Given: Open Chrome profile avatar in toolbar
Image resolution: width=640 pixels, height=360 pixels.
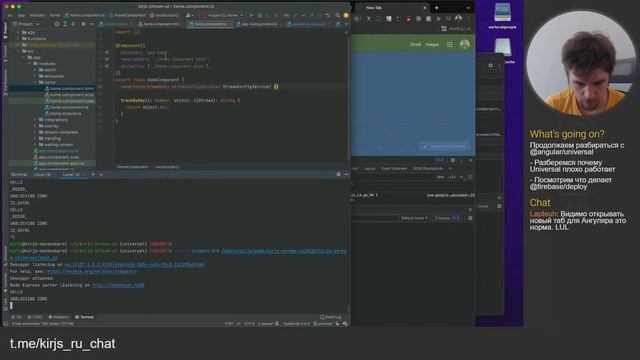Looking at the screenshot, I should coord(459,19).
